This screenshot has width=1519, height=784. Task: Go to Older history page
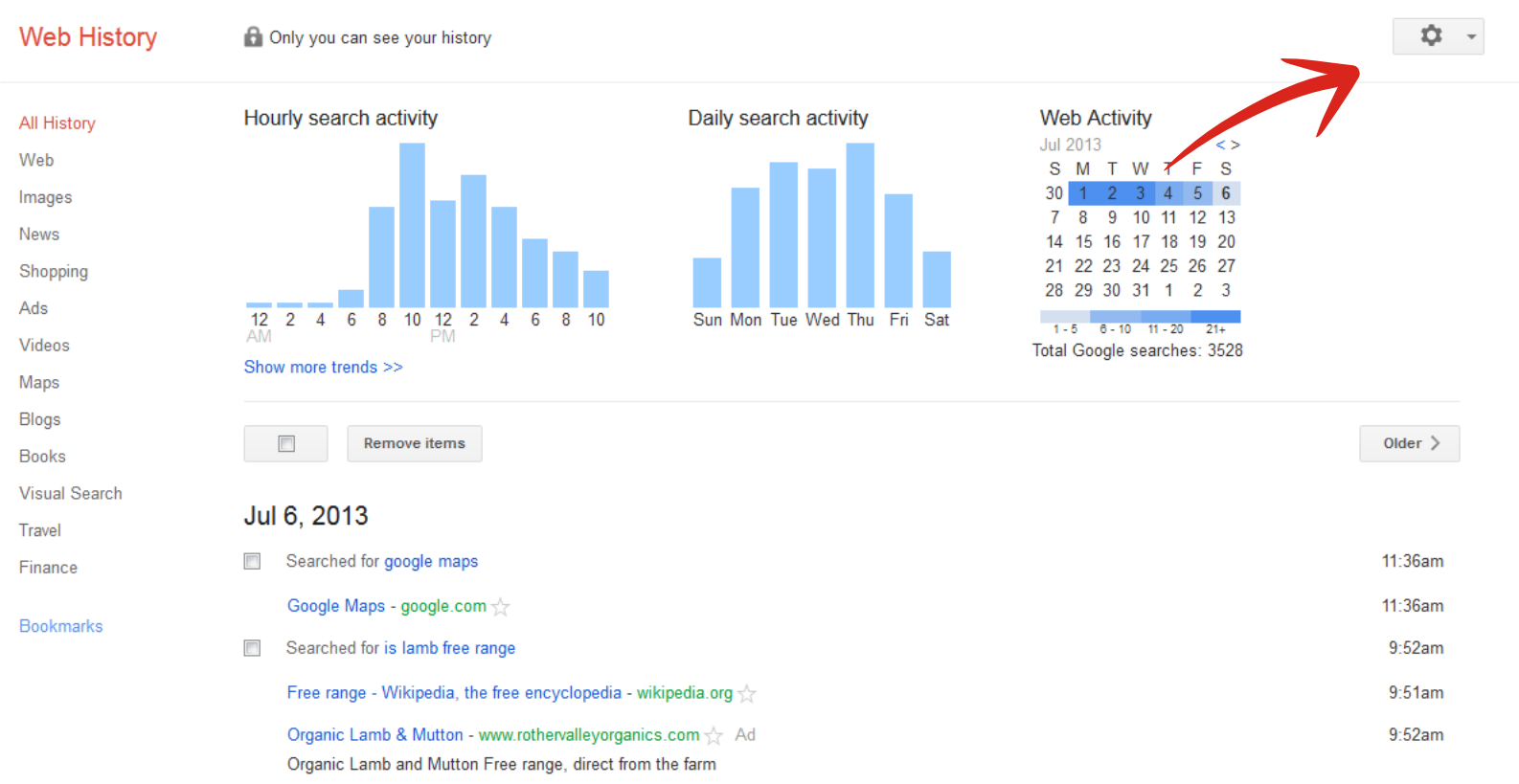click(1409, 444)
